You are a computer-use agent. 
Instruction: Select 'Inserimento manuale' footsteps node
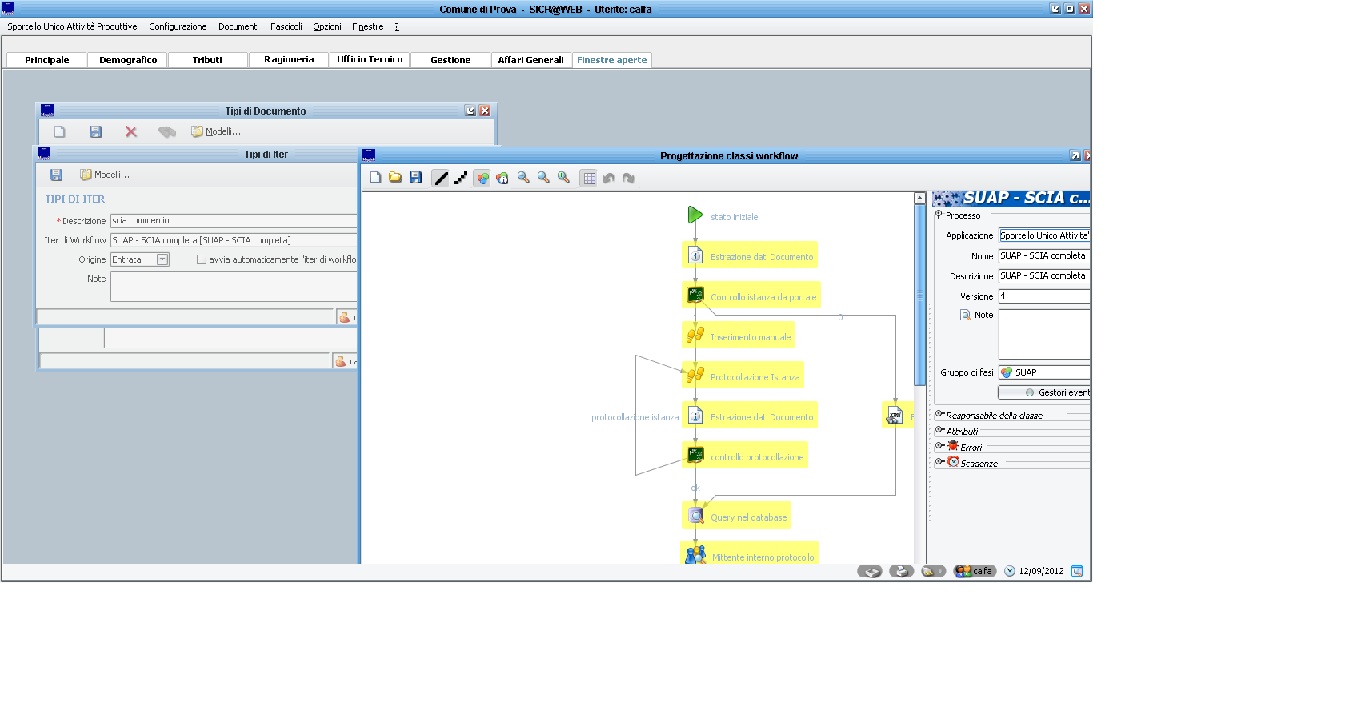738,336
